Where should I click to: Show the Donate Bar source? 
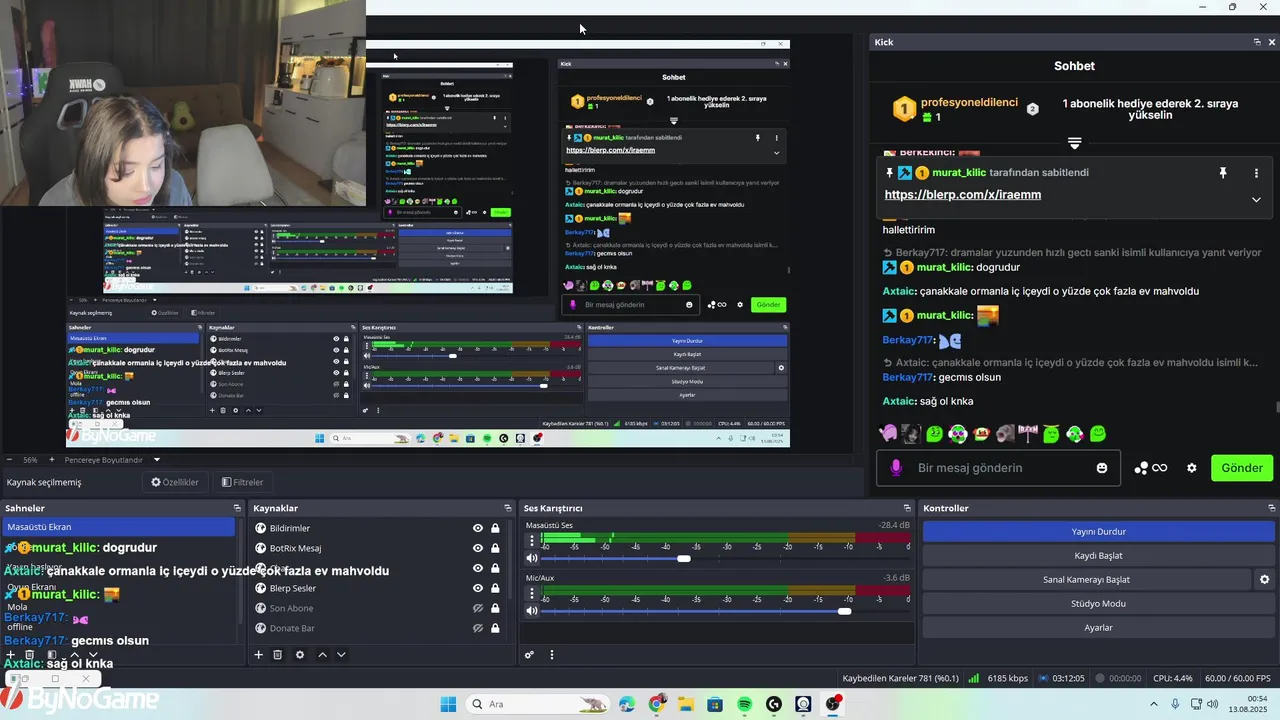pos(478,628)
